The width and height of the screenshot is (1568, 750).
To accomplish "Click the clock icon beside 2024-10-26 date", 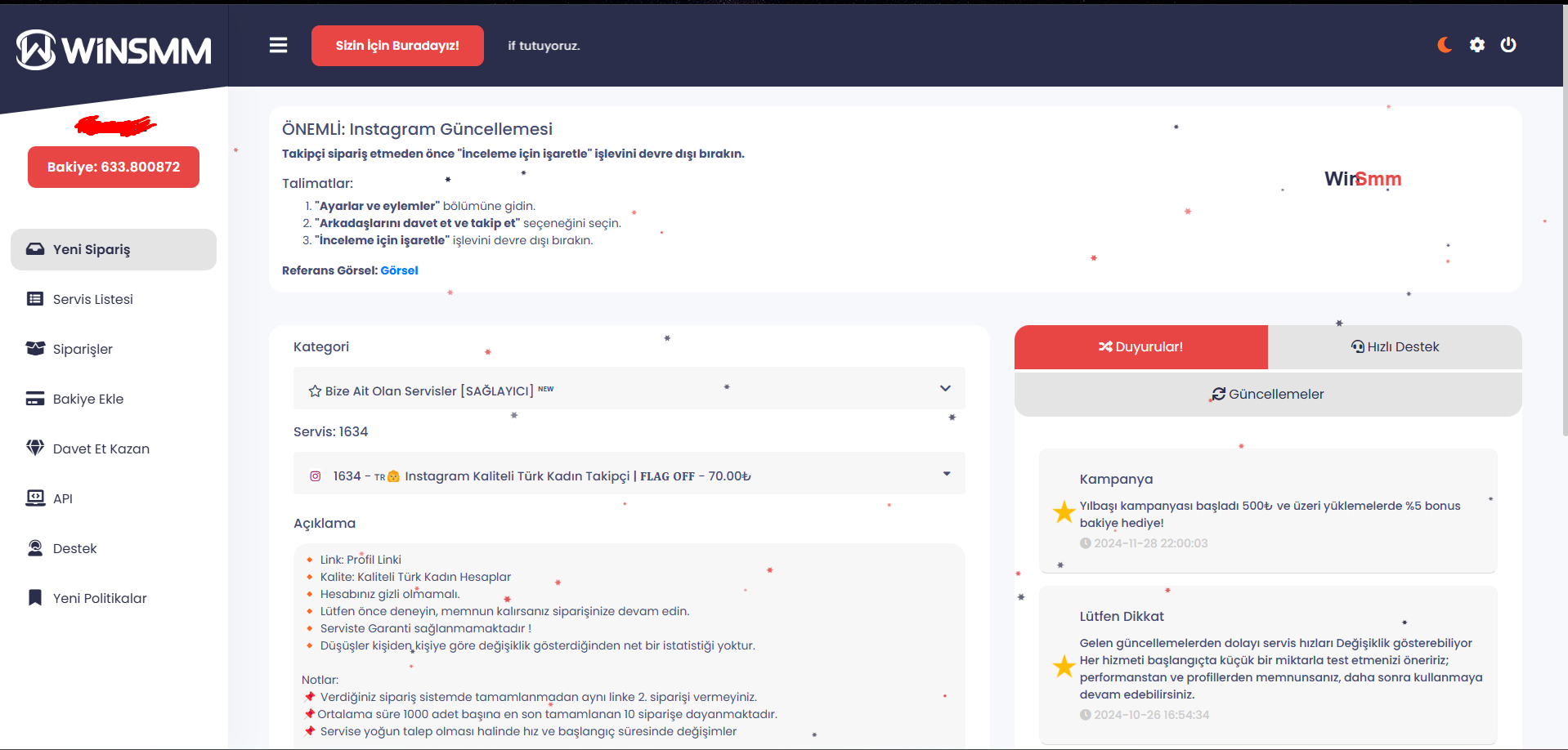I will click(x=1086, y=715).
